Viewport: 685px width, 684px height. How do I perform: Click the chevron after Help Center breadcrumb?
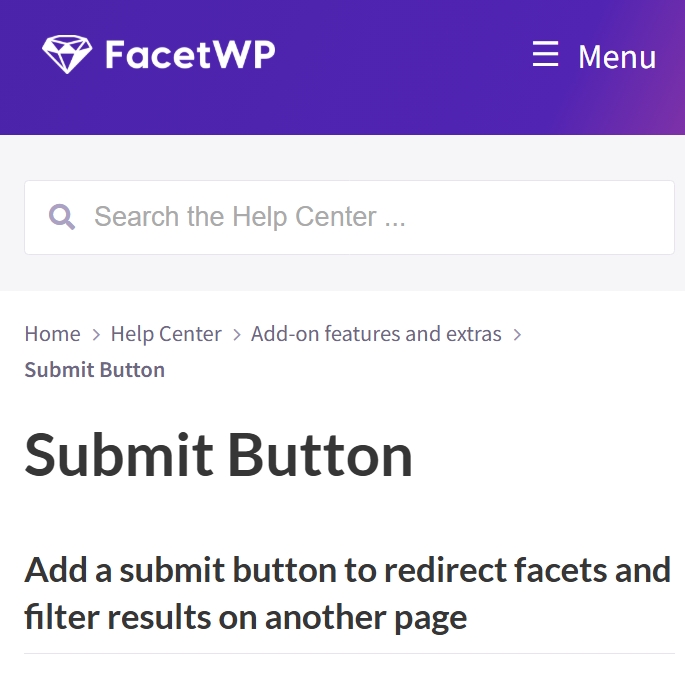click(x=237, y=335)
